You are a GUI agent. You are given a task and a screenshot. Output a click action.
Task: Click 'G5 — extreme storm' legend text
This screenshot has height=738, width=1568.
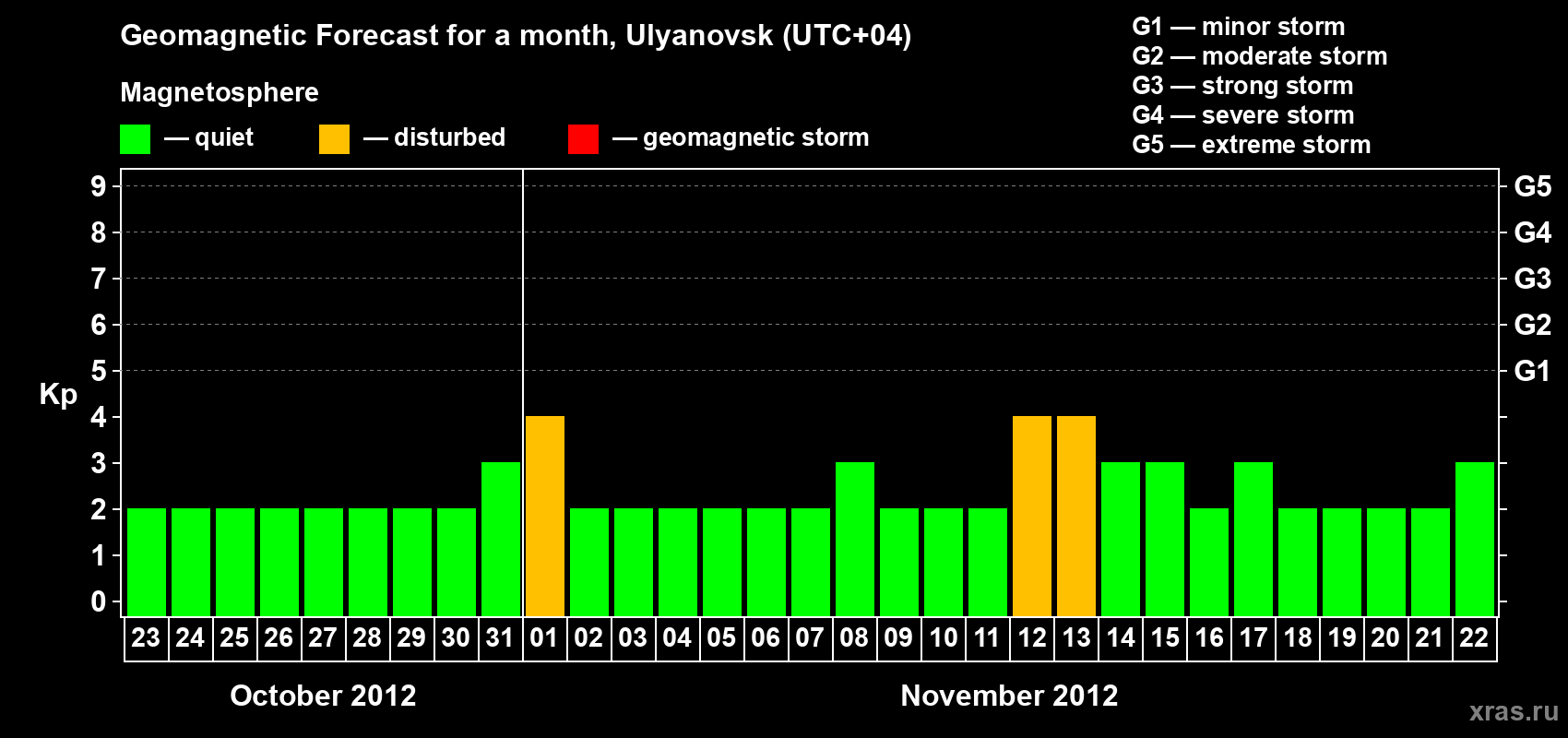1252,145
